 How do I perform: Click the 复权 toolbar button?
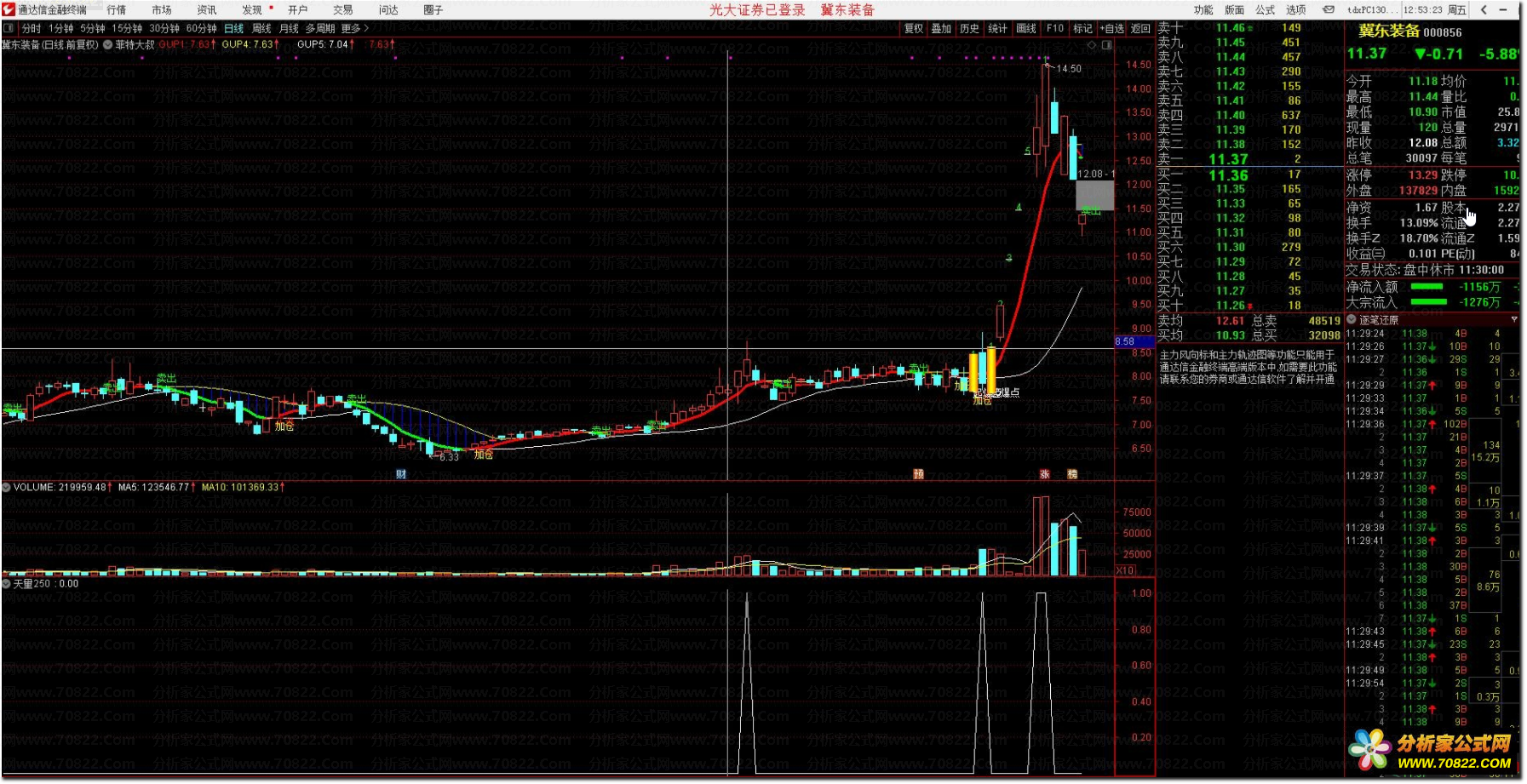[914, 29]
